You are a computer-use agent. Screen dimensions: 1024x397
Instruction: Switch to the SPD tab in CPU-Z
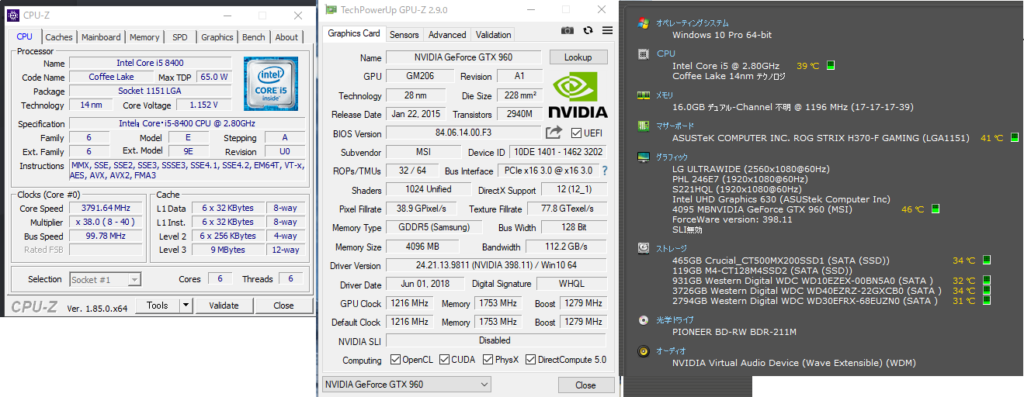180,37
